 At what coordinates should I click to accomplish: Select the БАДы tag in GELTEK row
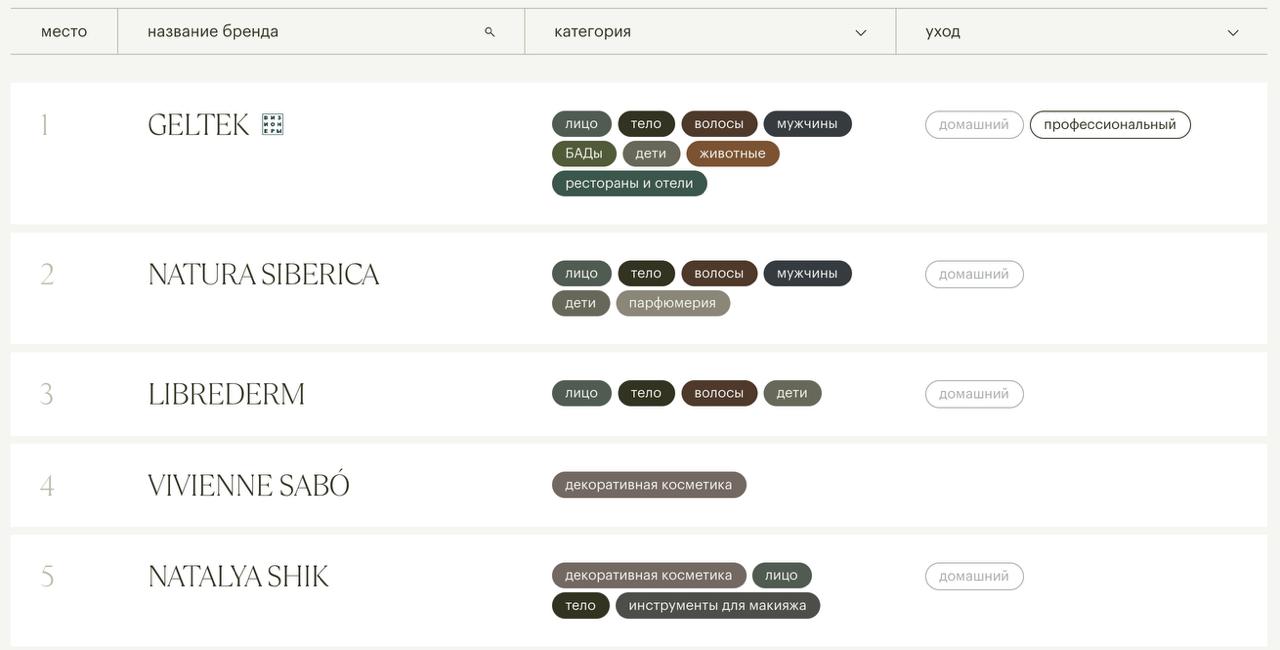click(584, 154)
